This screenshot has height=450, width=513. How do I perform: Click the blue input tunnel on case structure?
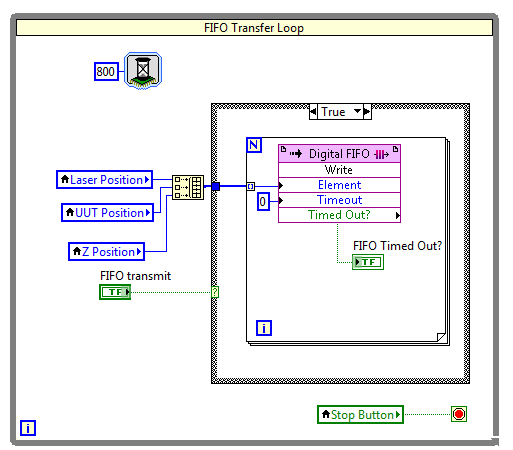tap(216, 186)
